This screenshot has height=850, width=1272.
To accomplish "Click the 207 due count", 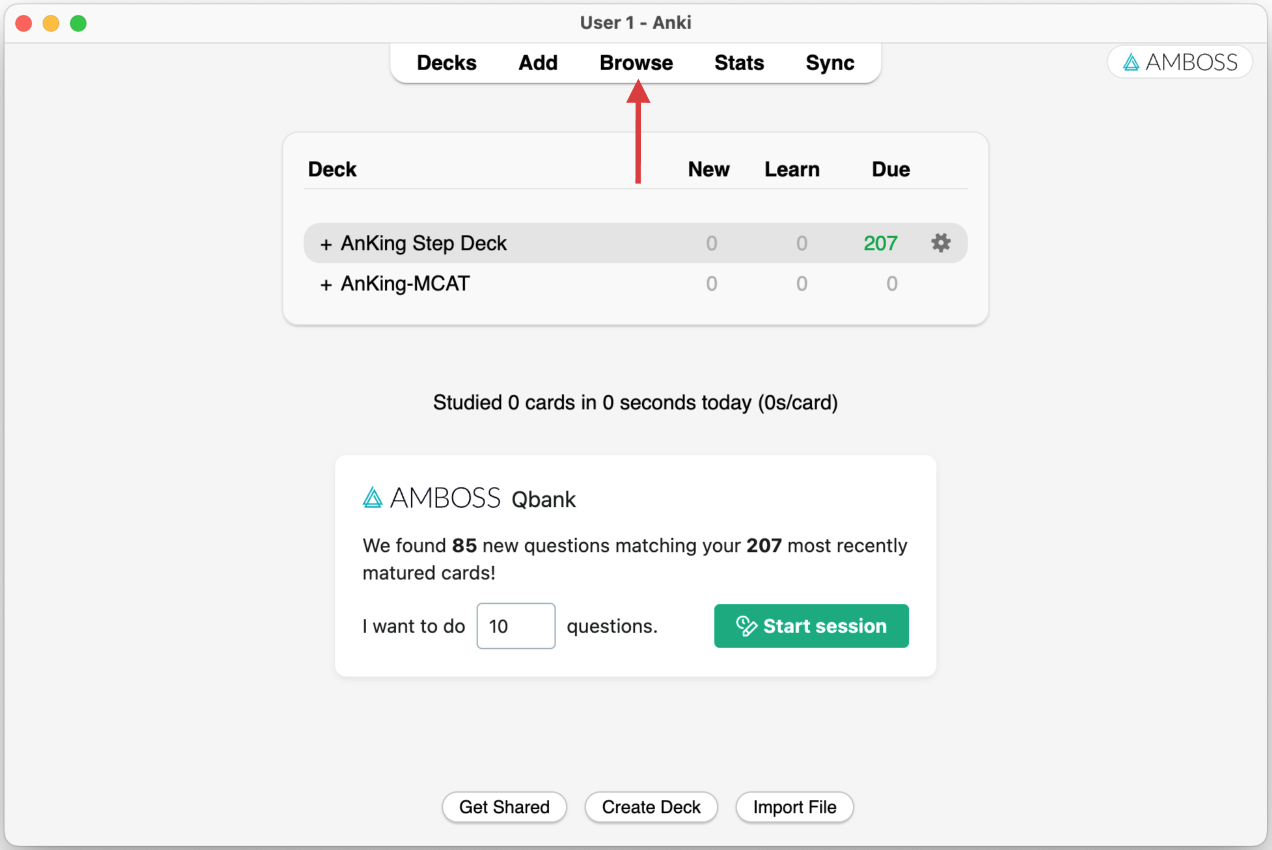I will [881, 243].
